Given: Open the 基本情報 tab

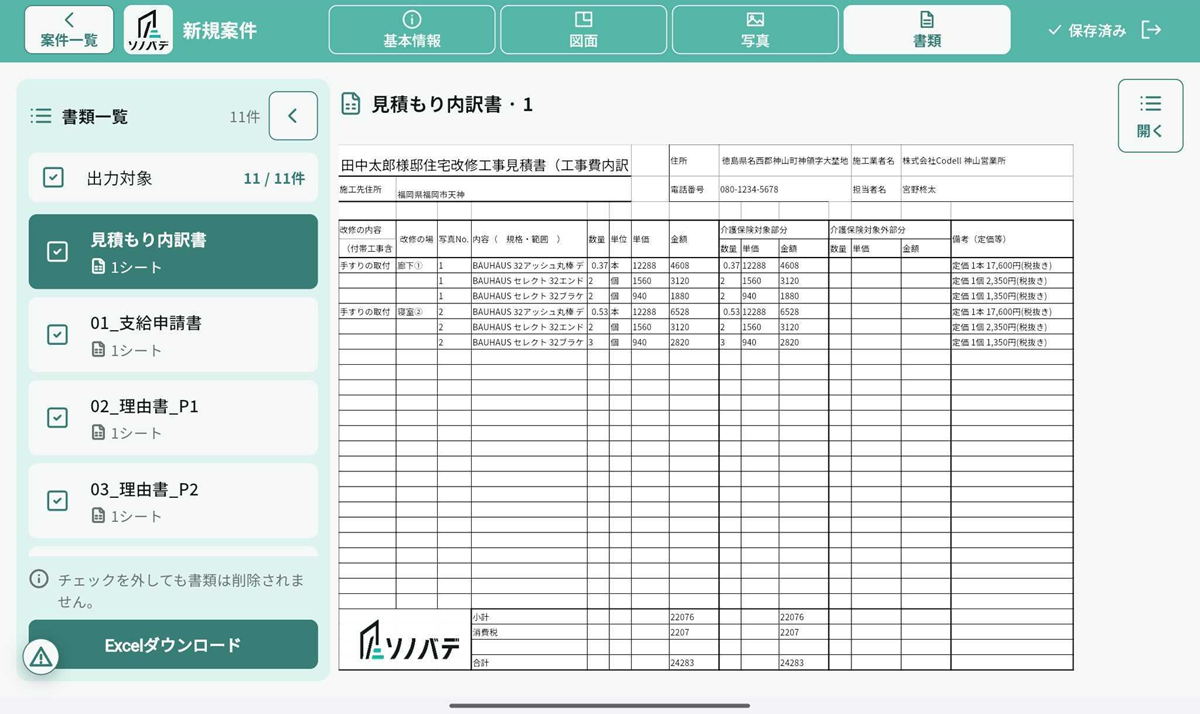Looking at the screenshot, I should 412,30.
